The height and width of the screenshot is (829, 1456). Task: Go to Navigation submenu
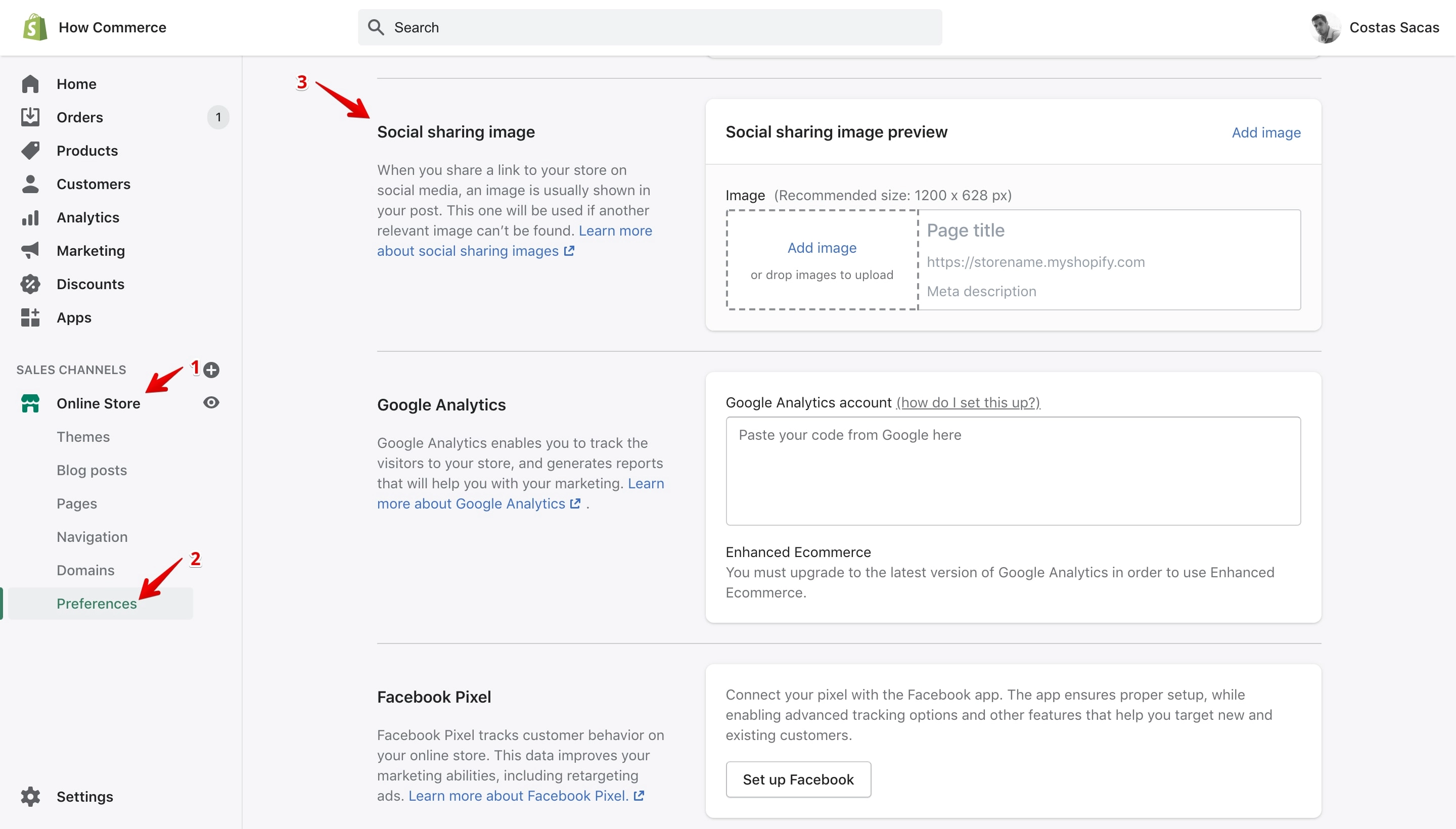click(92, 537)
